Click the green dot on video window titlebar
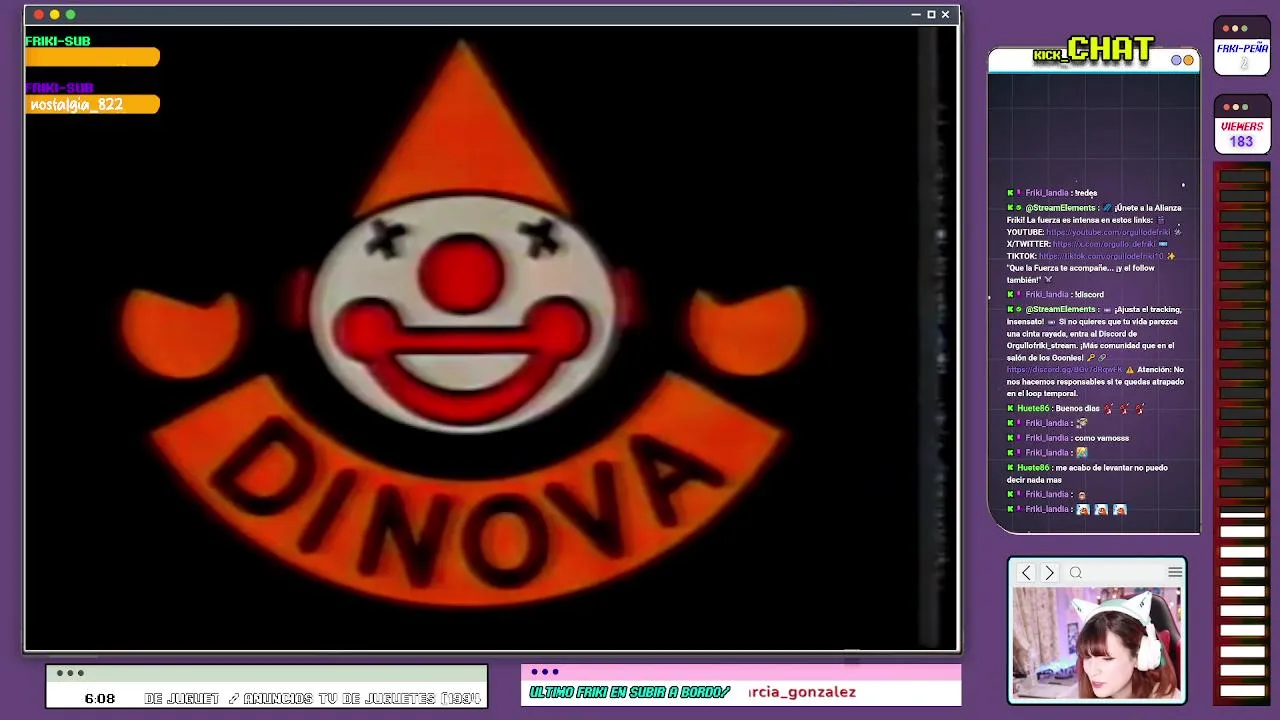This screenshot has height=720, width=1280. tap(70, 15)
